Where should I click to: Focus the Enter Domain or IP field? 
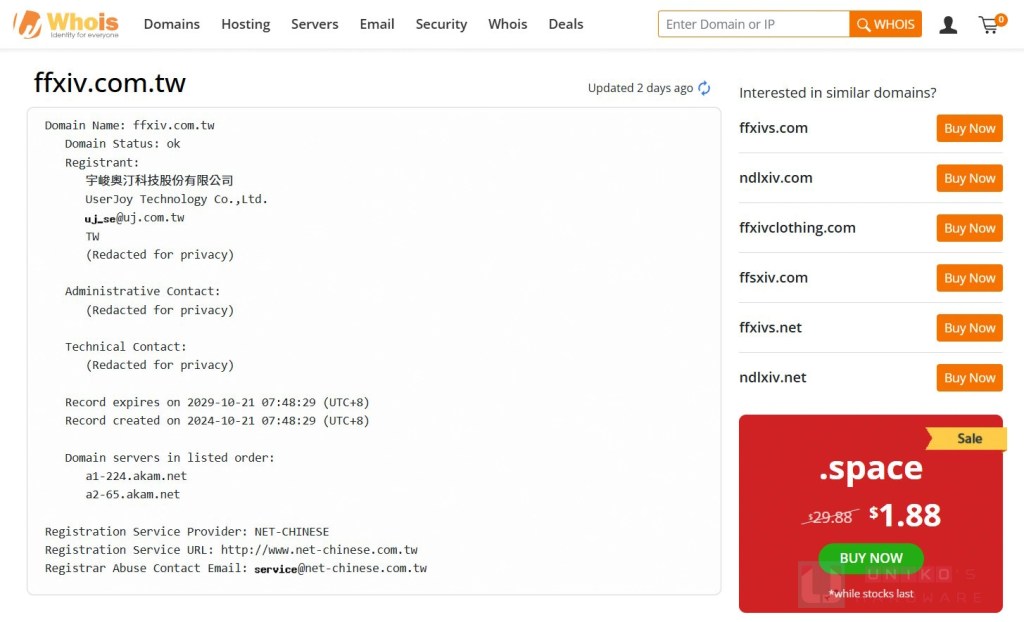coord(753,24)
